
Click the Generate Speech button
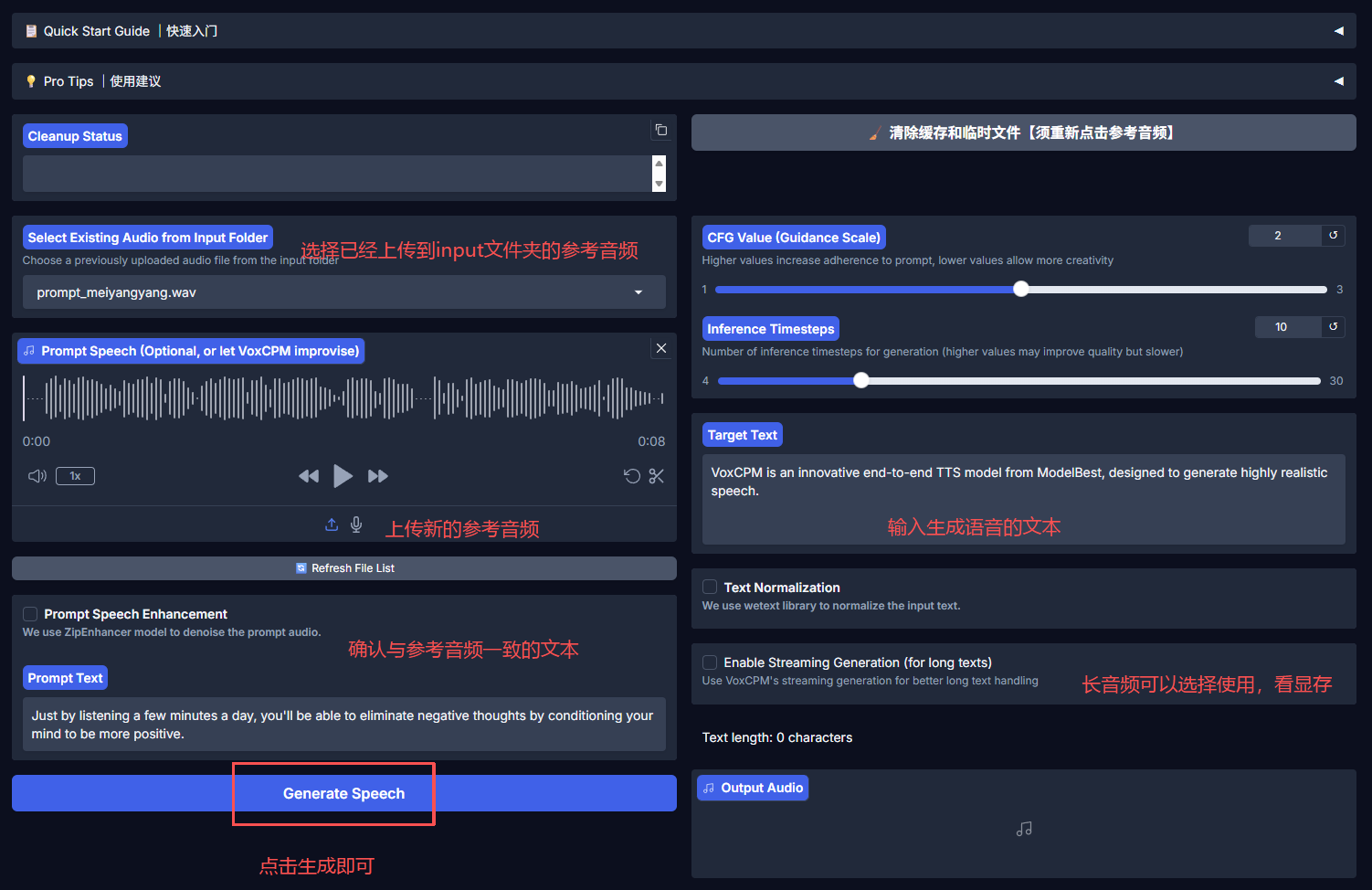point(343,793)
